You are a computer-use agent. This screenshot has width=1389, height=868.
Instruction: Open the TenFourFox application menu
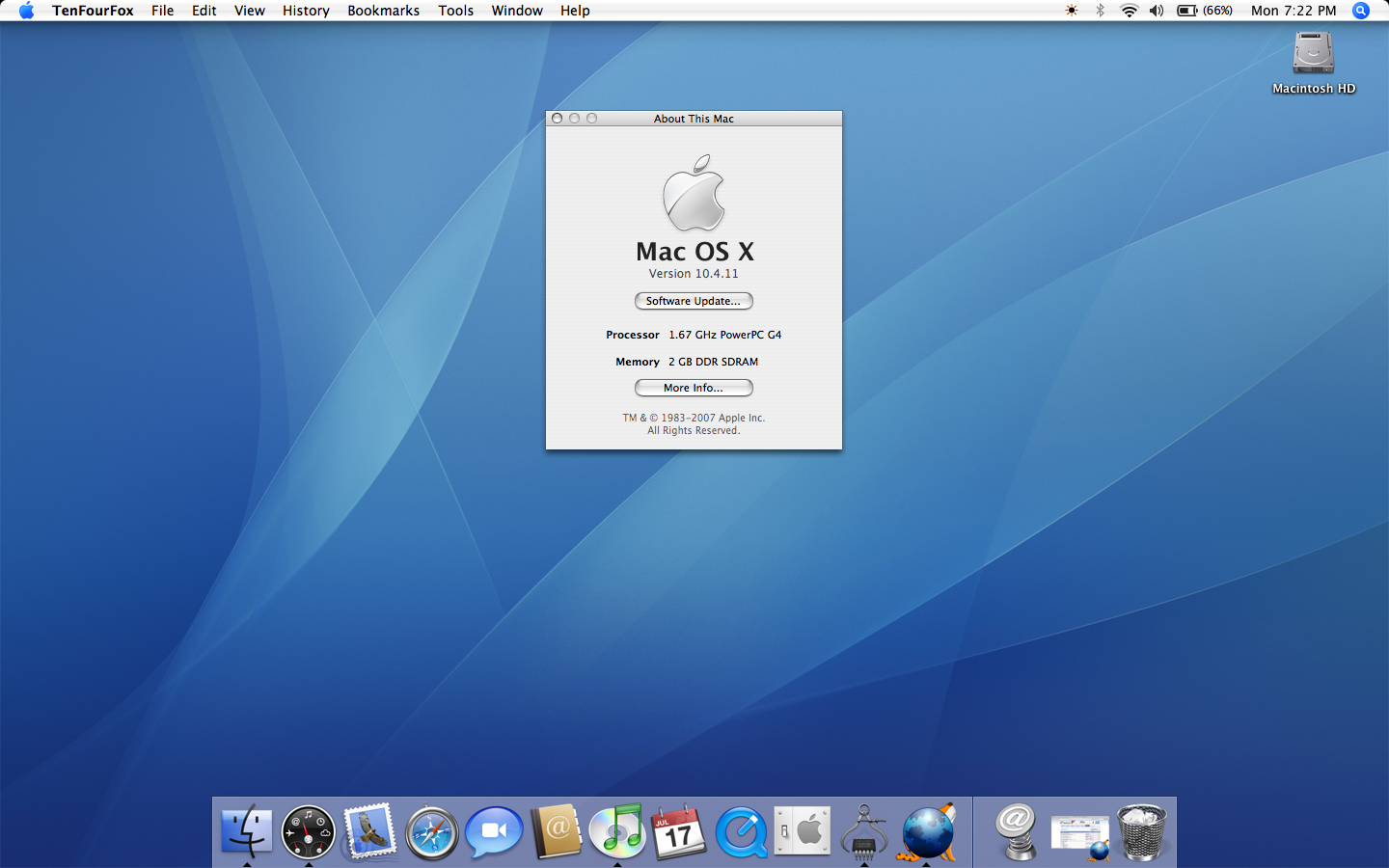point(93,11)
